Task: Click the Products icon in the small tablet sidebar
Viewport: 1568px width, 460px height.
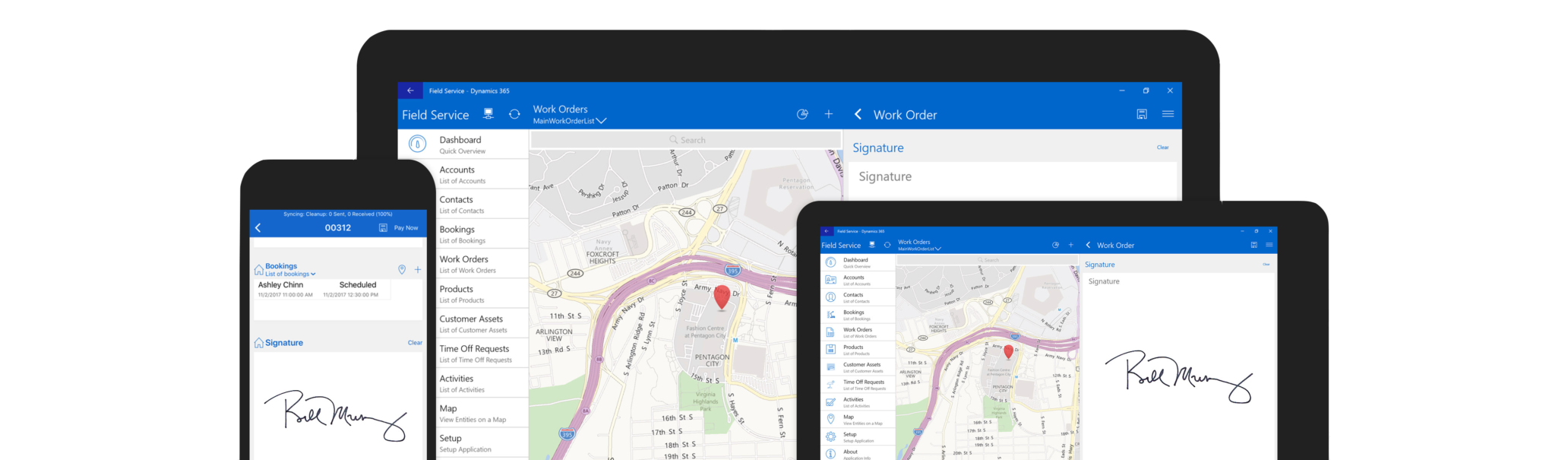Action: click(x=830, y=350)
